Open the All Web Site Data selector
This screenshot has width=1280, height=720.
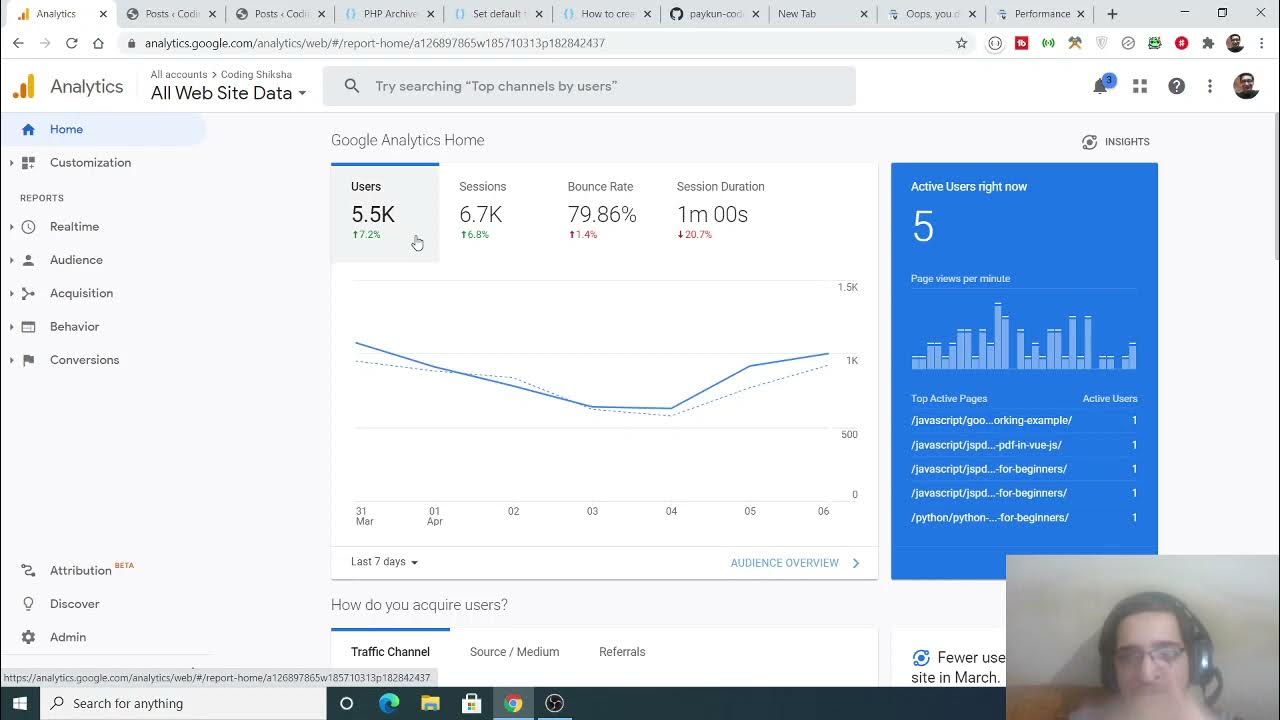pos(228,93)
